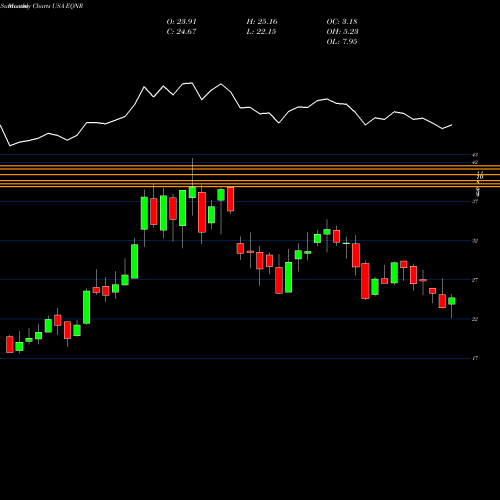This screenshot has width=500, height=500.
Task: Click the final green candle near price 24
Action: (452, 301)
